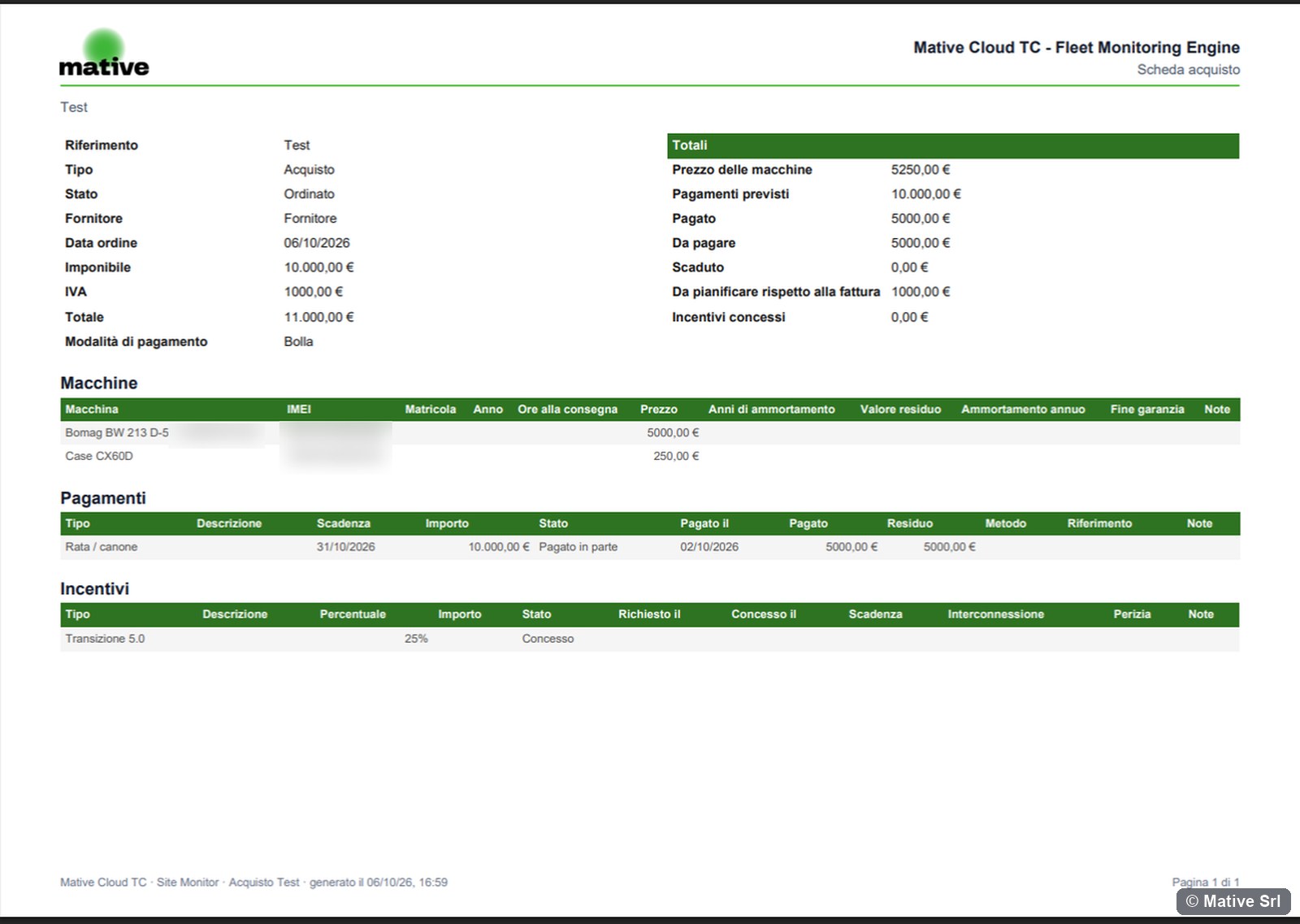Click the 'IMEI' column header
Image resolution: width=1300 pixels, height=924 pixels.
(299, 410)
